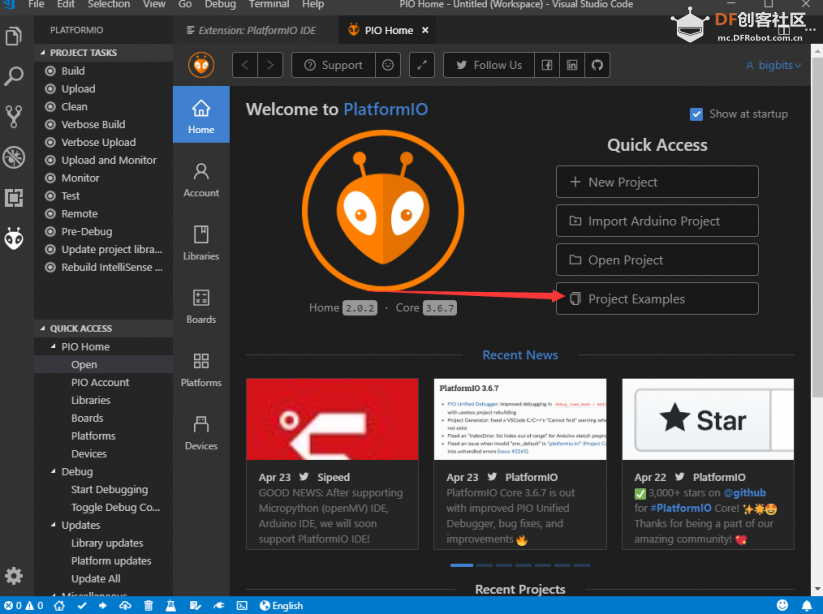Open the Debug view in activity bar
Screen dimensions: 823x614
tap(14, 157)
